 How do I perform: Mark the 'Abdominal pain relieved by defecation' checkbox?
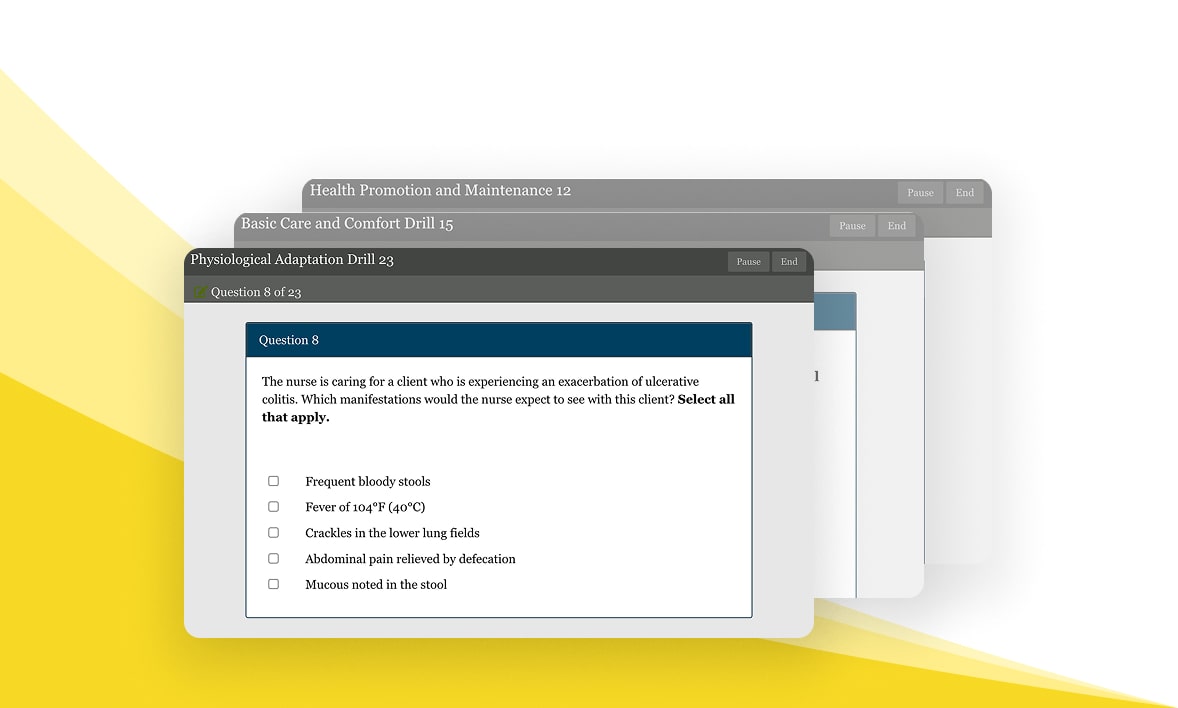pyautogui.click(x=273, y=559)
